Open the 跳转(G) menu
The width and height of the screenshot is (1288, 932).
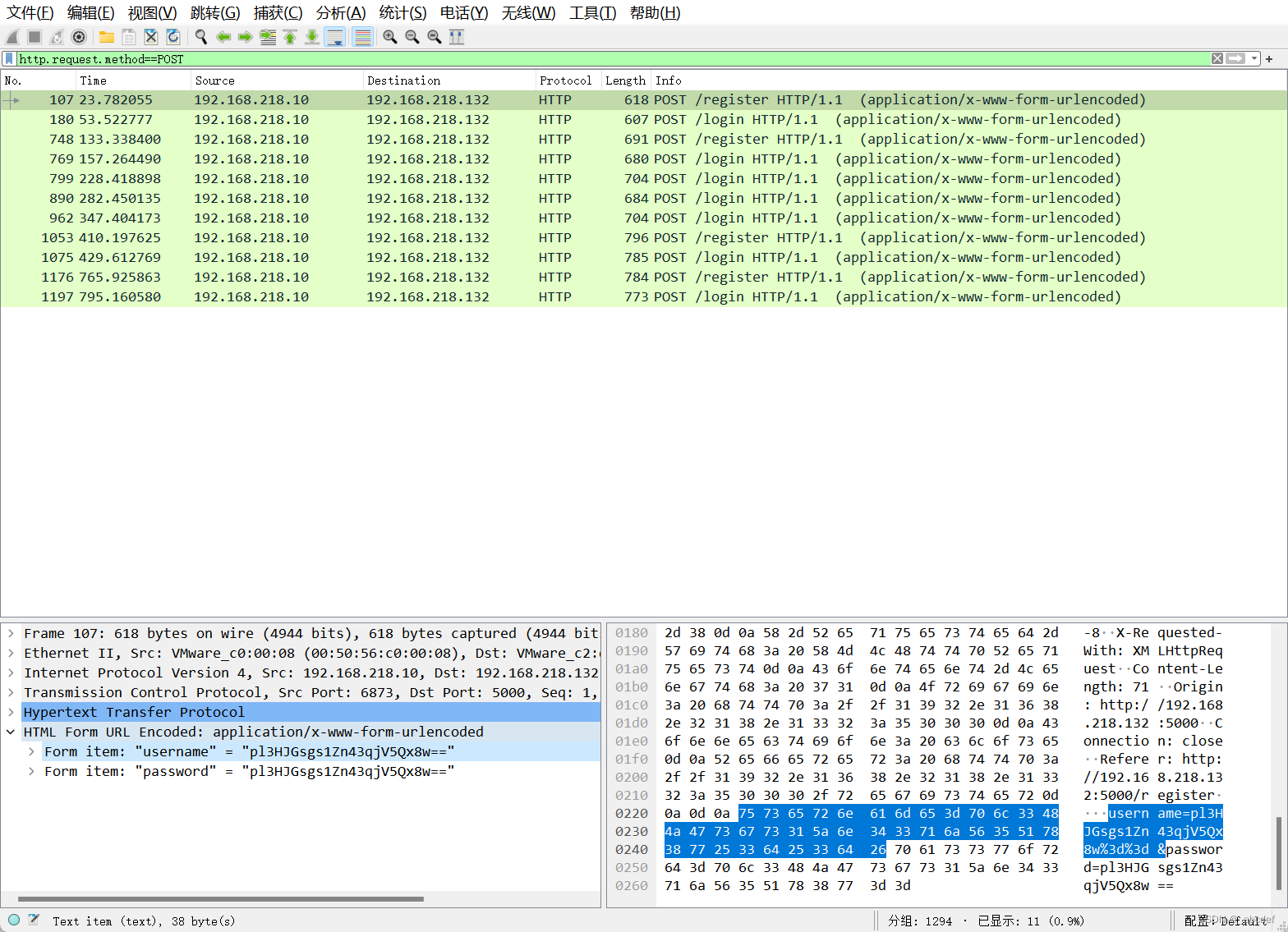[x=215, y=13]
